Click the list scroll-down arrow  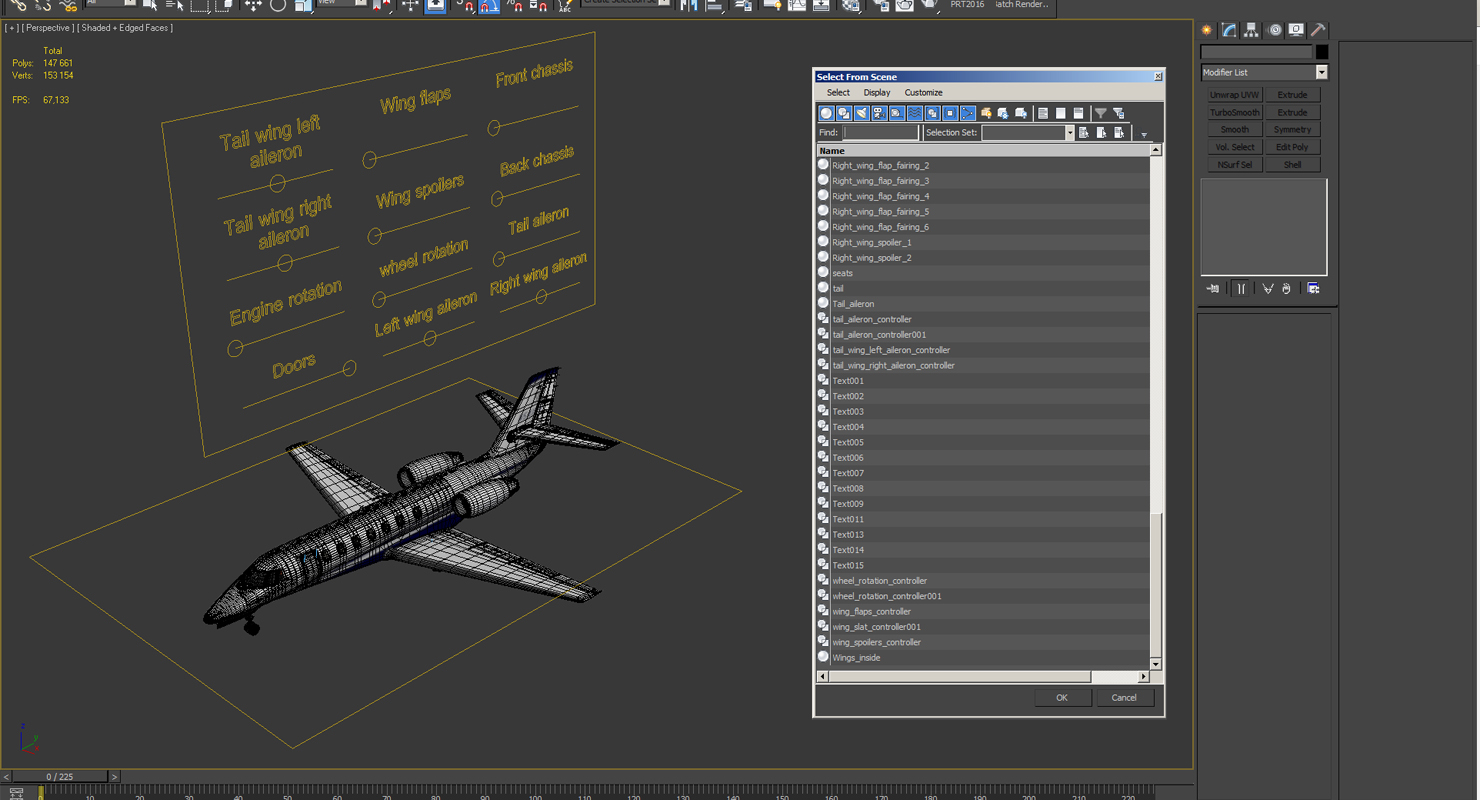[x=1156, y=664]
